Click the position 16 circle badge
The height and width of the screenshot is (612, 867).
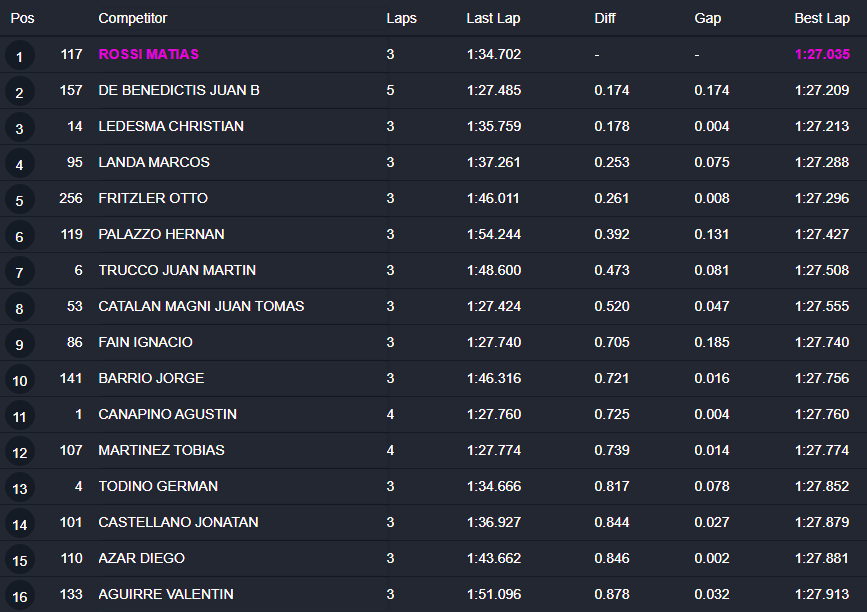pos(19,596)
